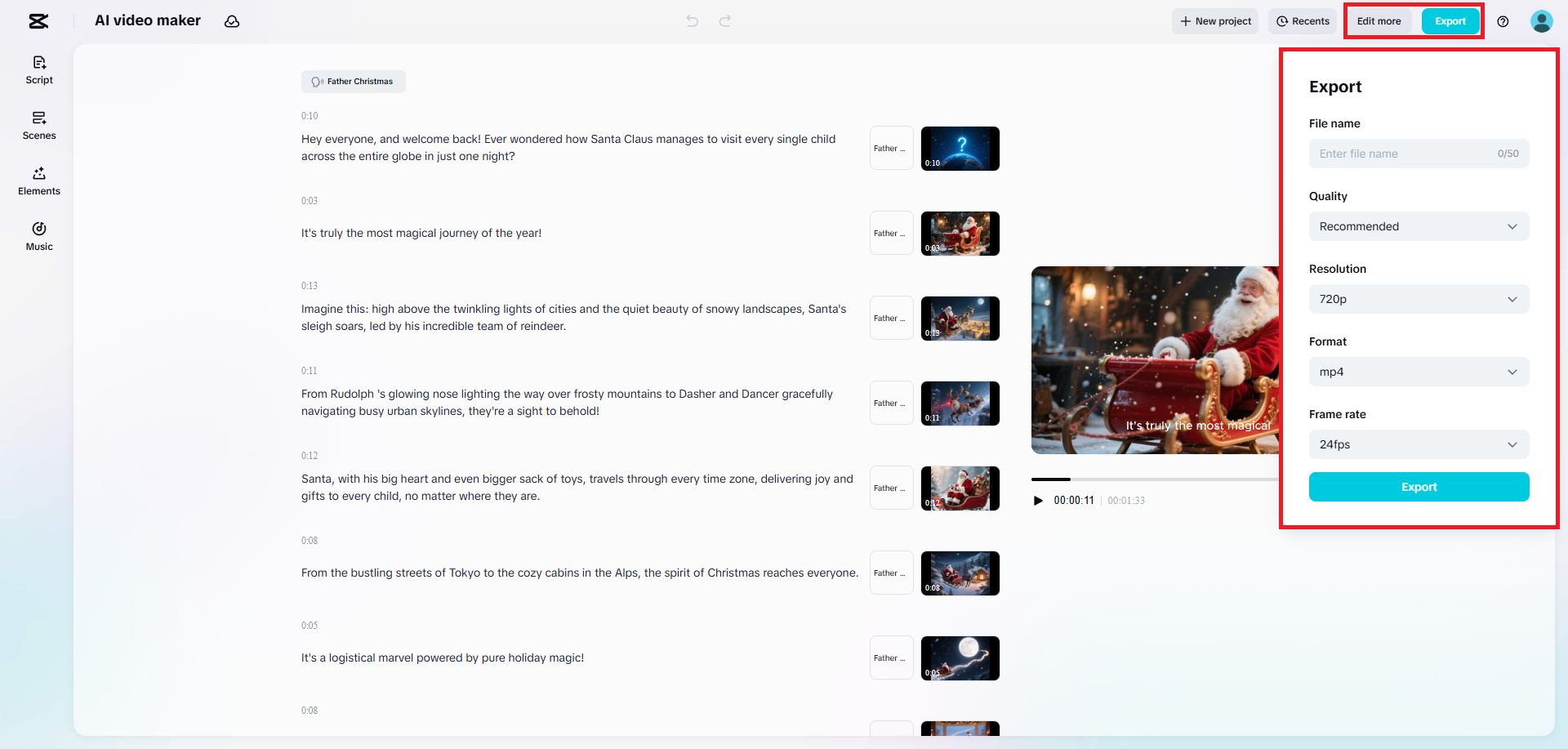The height and width of the screenshot is (749, 1568).
Task: Open the Frame rate 24fps dropdown
Action: point(1419,444)
